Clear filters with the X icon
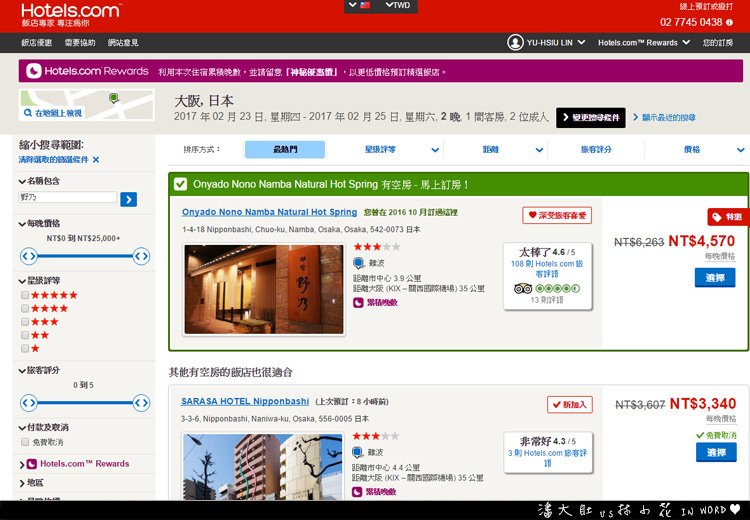This screenshot has height=520, width=750. [96, 160]
